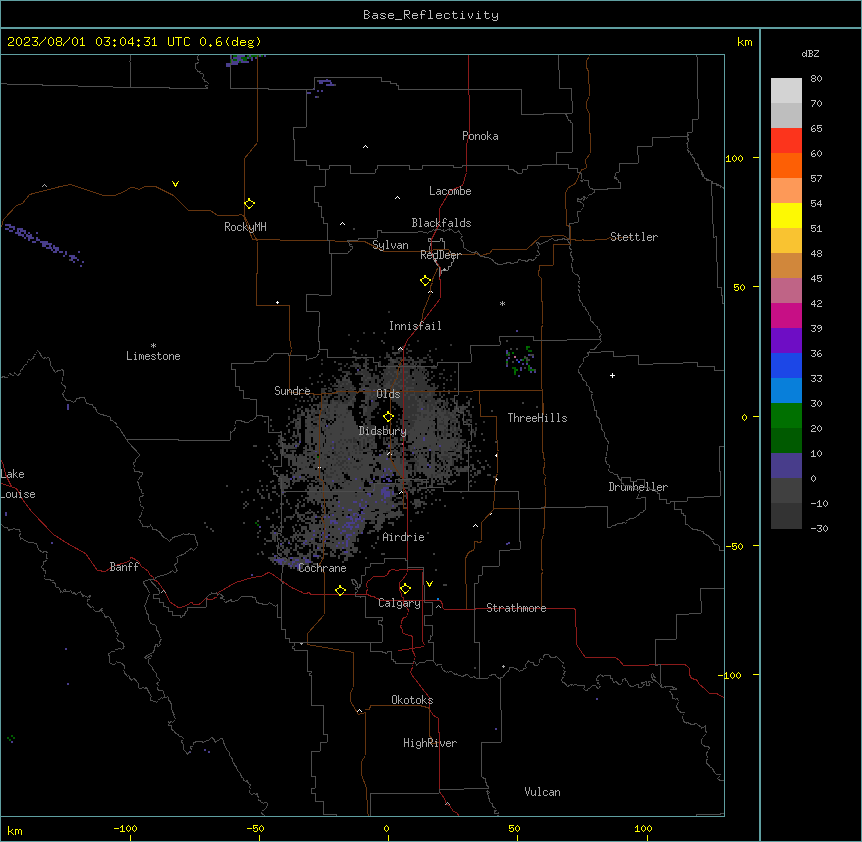Screen dimensions: 862x842
Task: Click the Vulcan label
Action: pyautogui.click(x=542, y=792)
